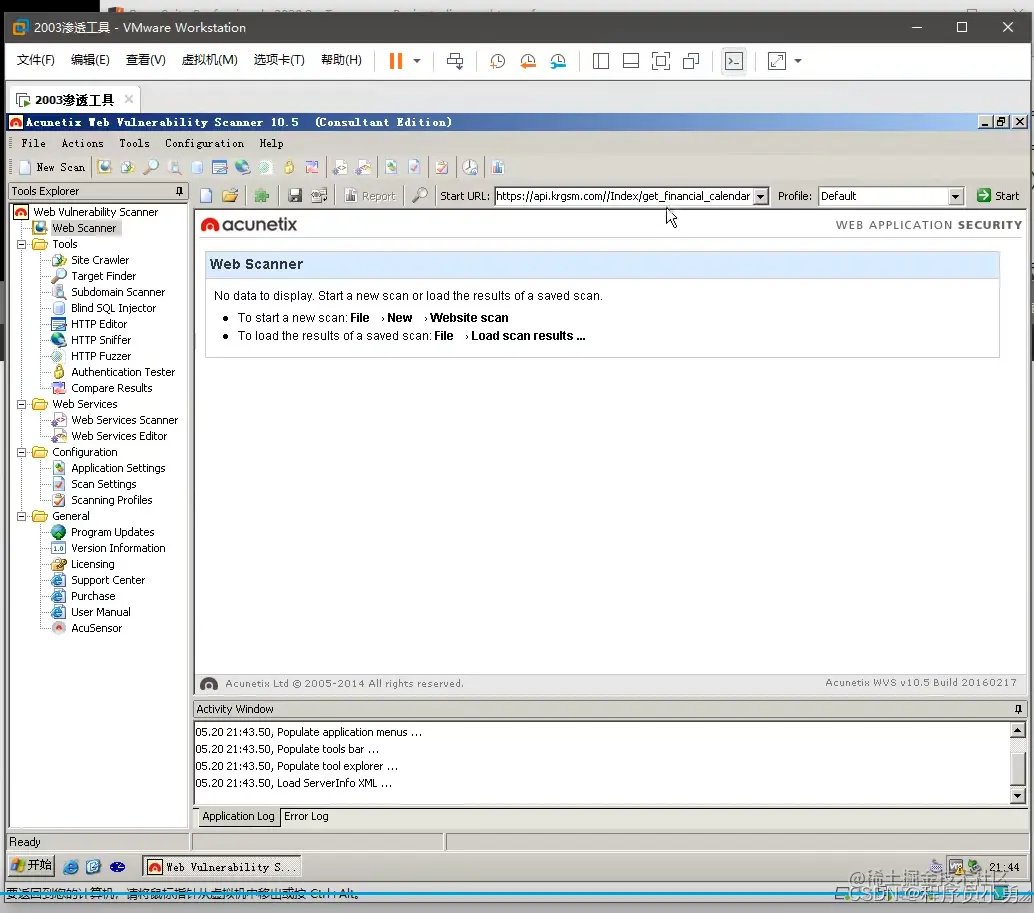
Task: Open Web Scanner from the top toolbar icon
Action: [x=104, y=167]
